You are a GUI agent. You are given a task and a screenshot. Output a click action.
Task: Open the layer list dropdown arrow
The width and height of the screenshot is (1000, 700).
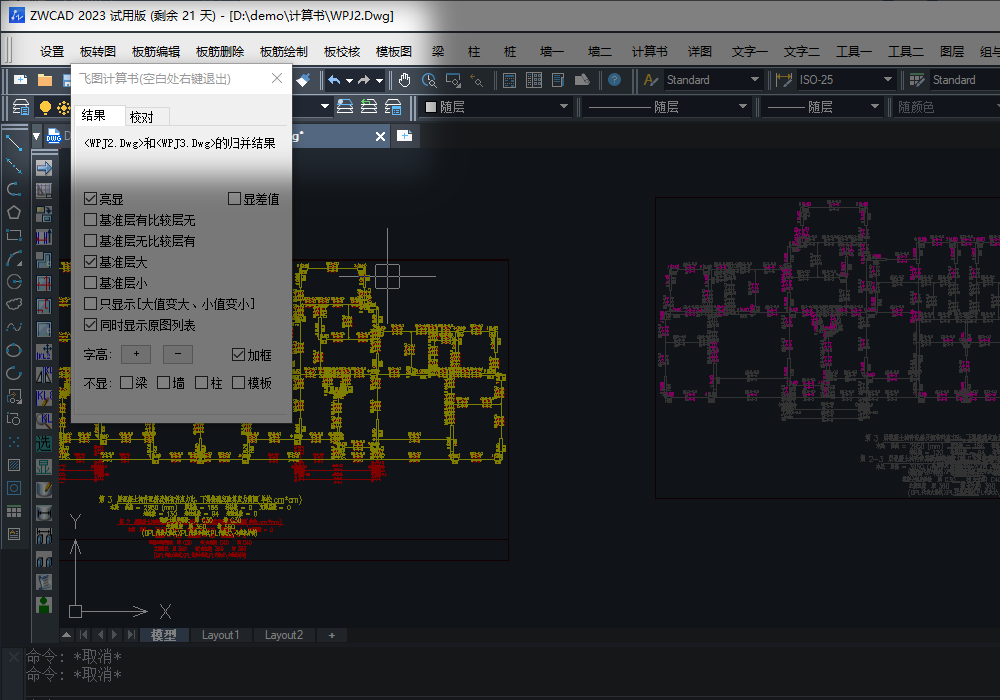pos(325,106)
